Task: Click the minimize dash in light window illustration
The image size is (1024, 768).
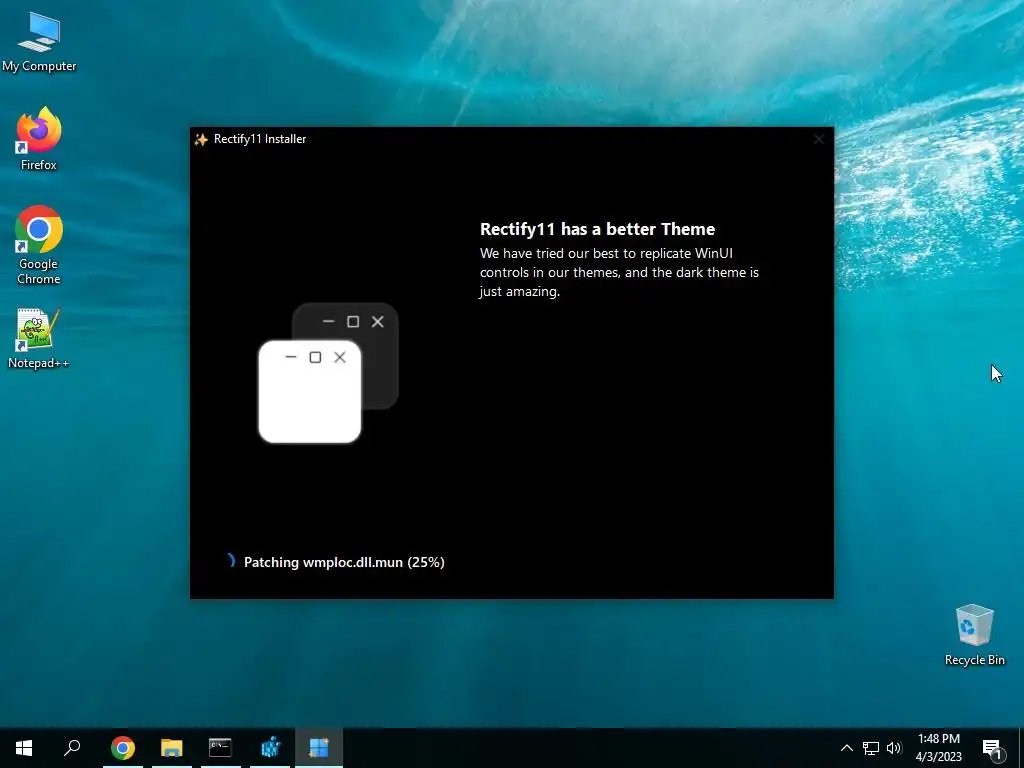Action: (x=291, y=357)
